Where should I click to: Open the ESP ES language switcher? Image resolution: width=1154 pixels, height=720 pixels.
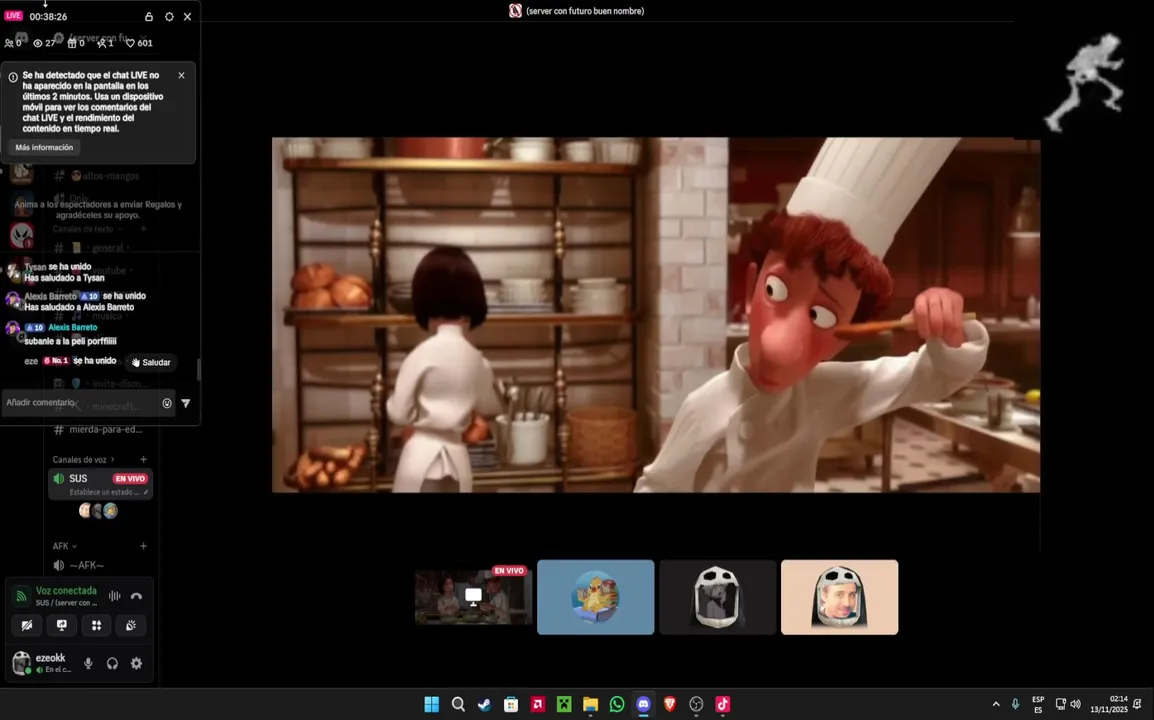point(1038,705)
